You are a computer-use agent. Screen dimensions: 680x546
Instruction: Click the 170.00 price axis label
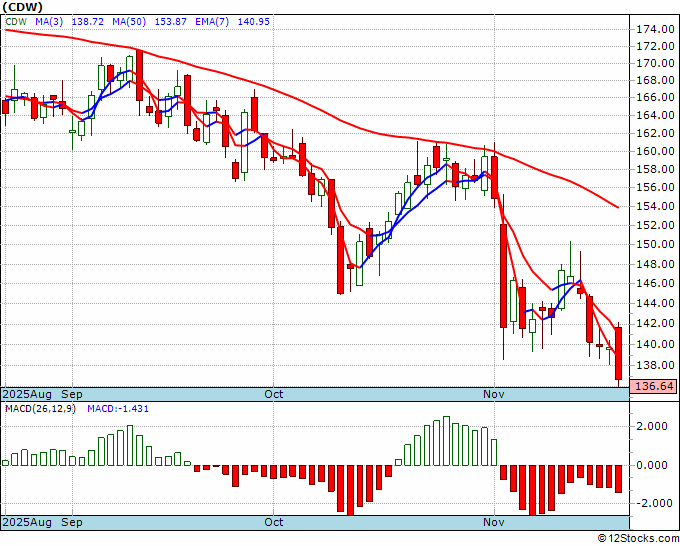click(x=655, y=63)
